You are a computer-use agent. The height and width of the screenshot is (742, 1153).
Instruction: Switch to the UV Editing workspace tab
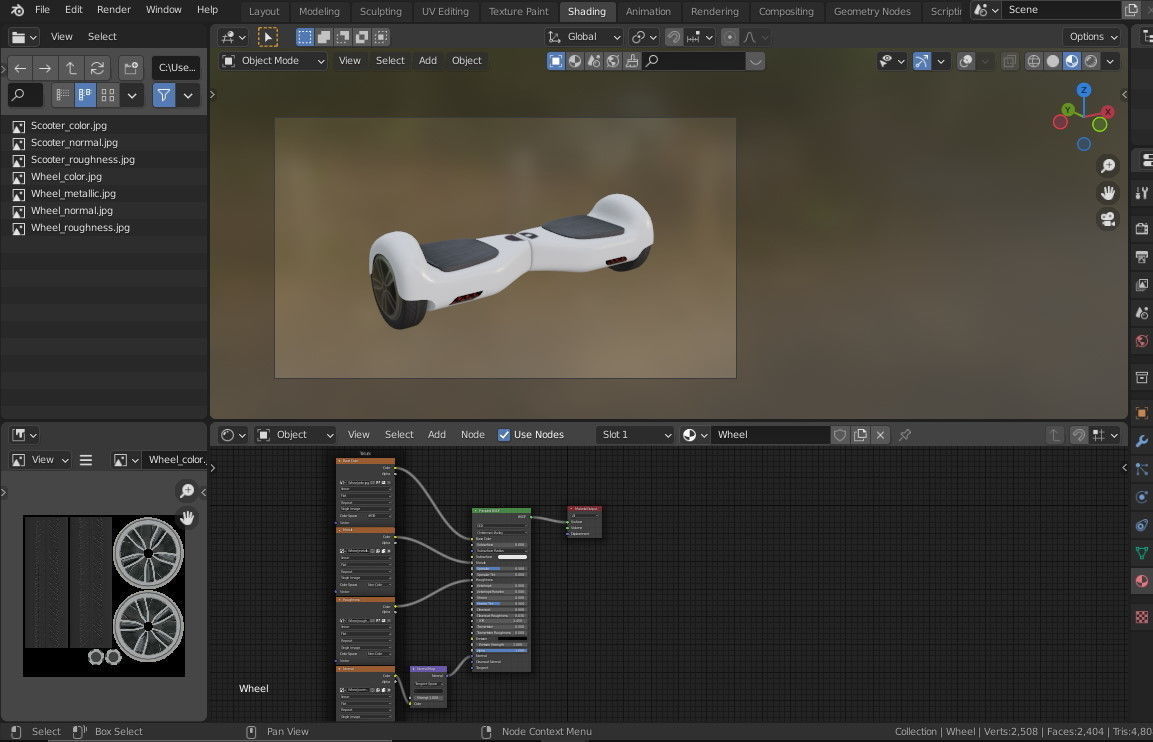(x=445, y=12)
